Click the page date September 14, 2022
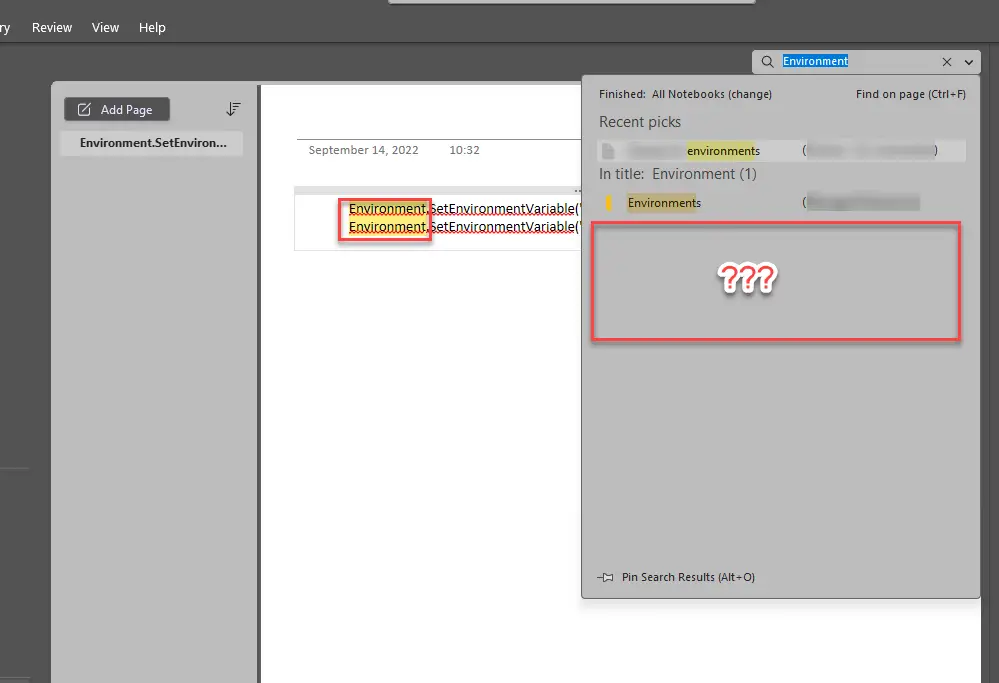Image resolution: width=999 pixels, height=683 pixels. [363, 150]
